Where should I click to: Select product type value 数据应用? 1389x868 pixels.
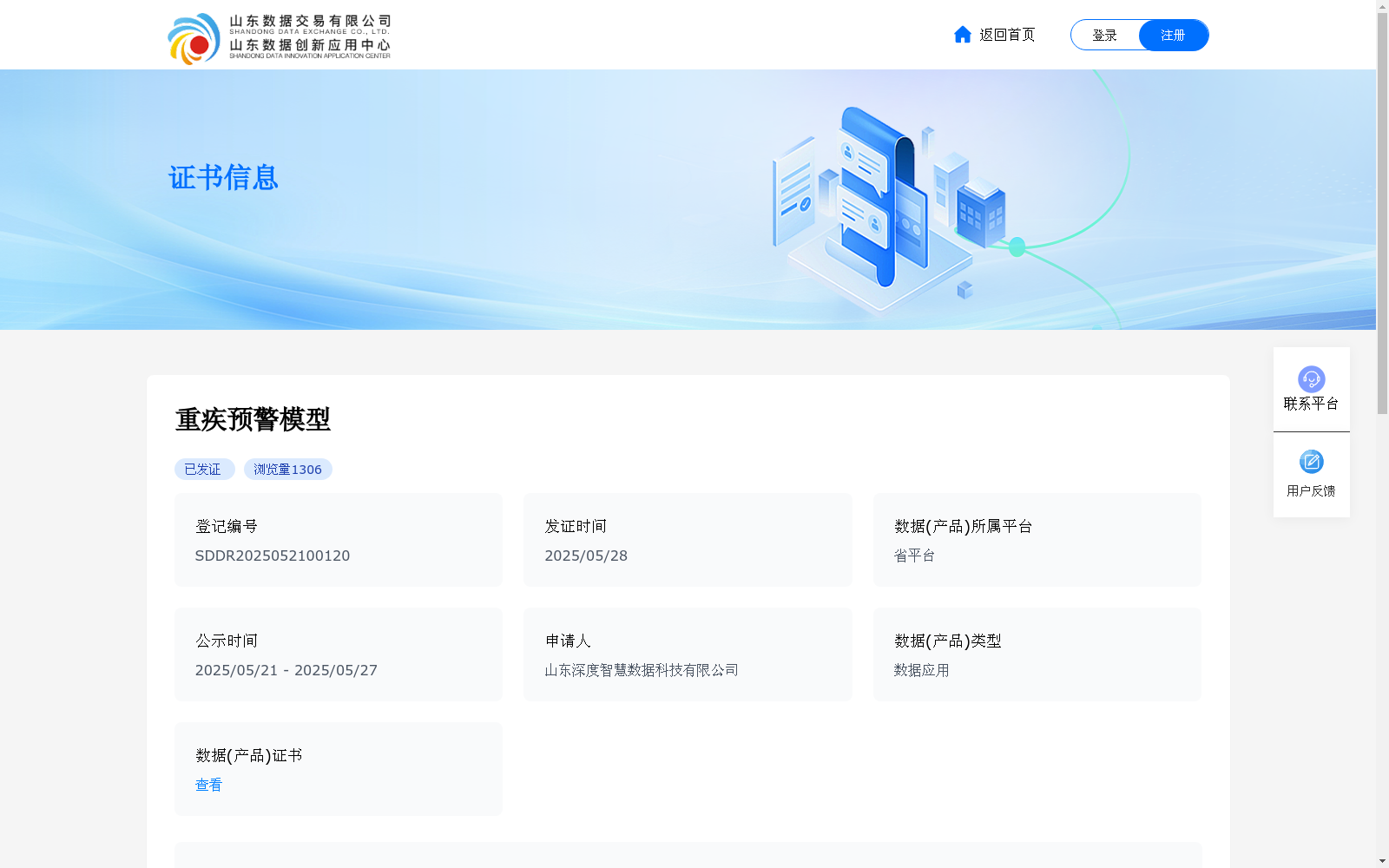[921, 670]
